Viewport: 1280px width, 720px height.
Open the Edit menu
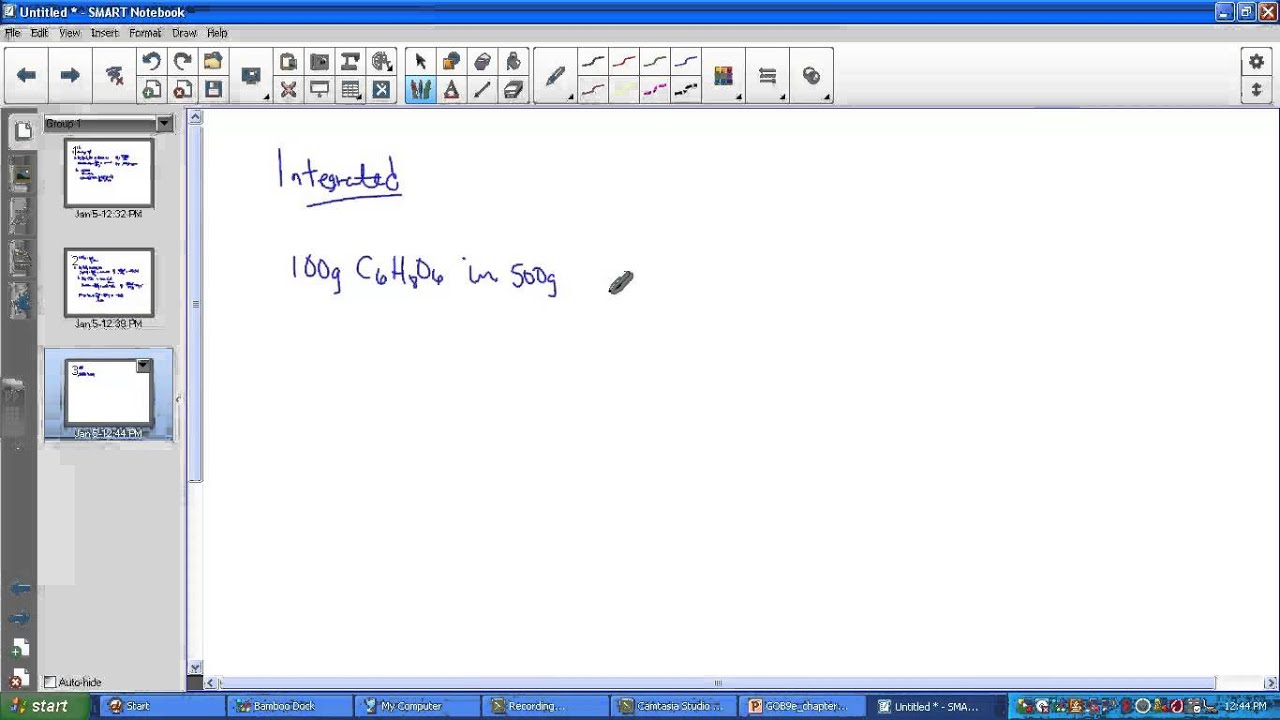coord(39,33)
